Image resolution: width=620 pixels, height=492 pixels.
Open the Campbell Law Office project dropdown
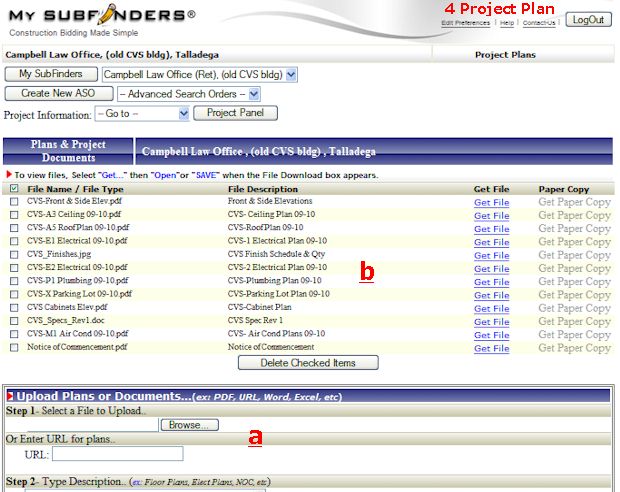pos(200,75)
